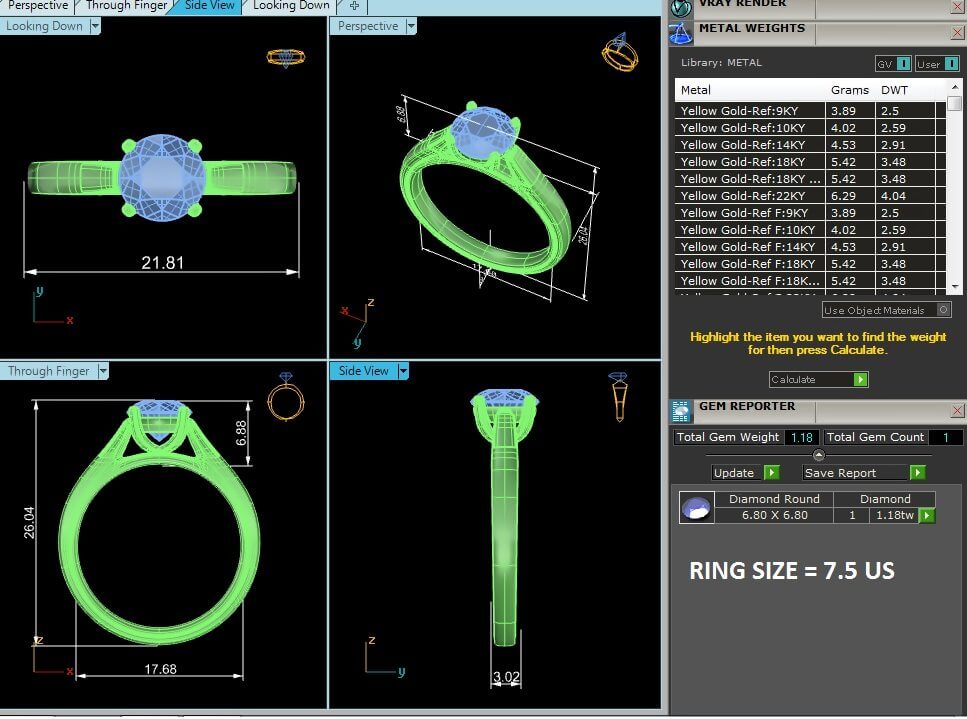The image size is (967, 719).
Task: Click the green arrow next to Calculate
Action: pyautogui.click(x=860, y=380)
